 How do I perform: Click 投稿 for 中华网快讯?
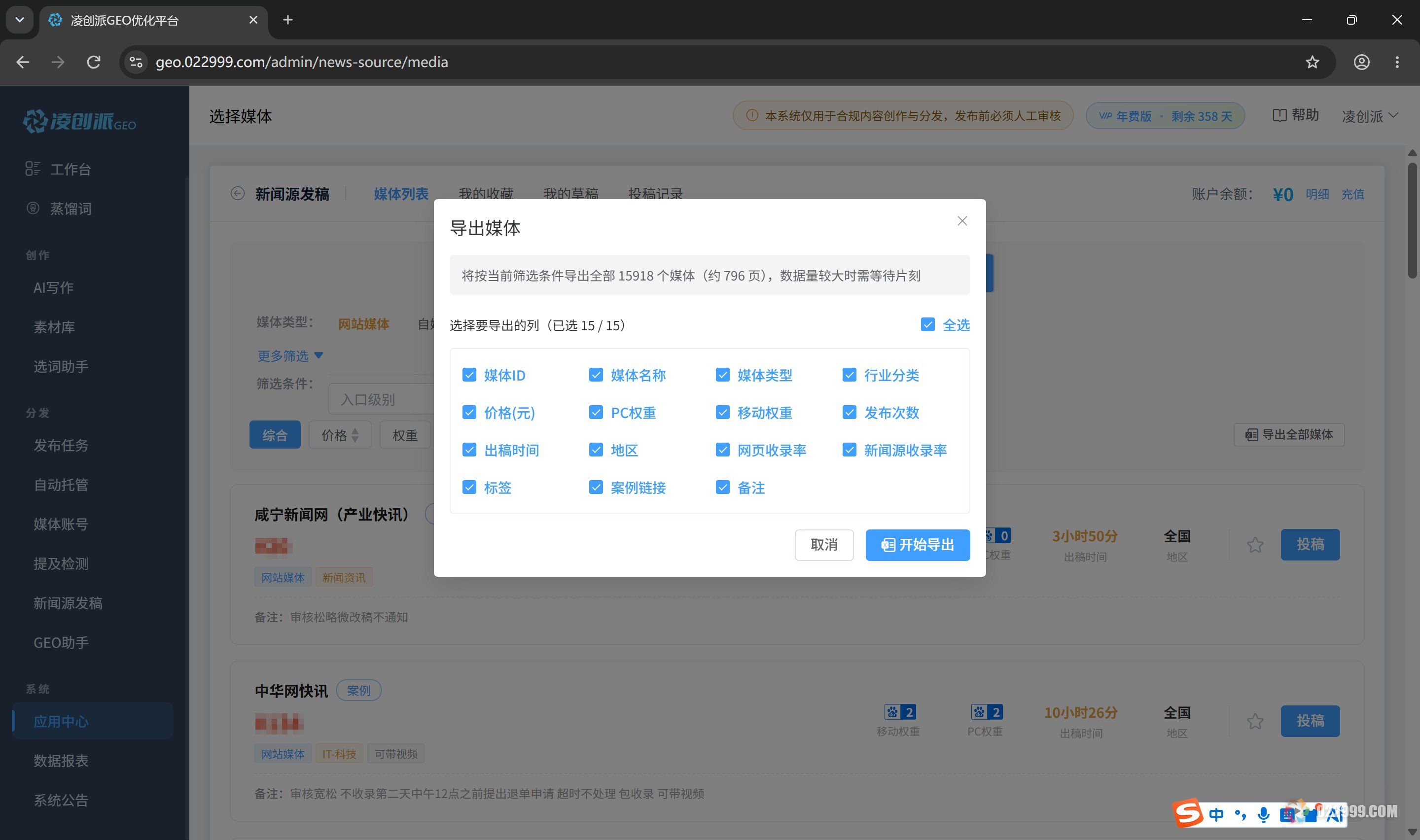click(1310, 721)
